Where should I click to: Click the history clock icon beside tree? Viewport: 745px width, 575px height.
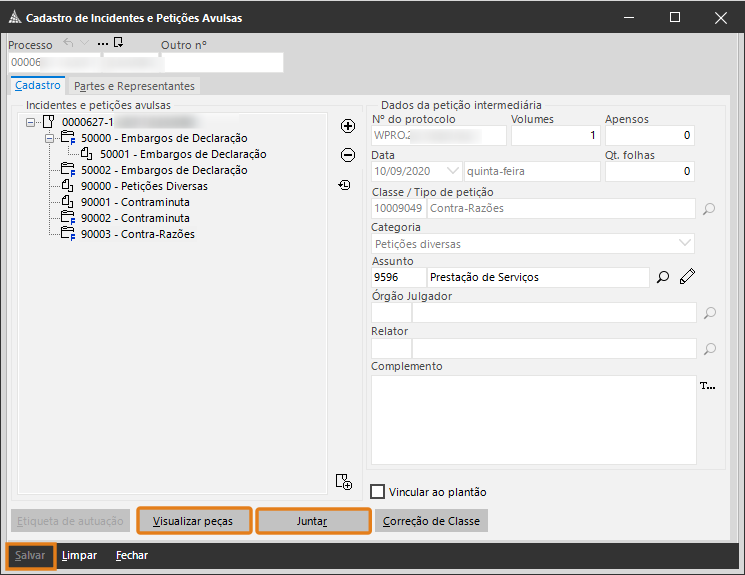click(x=345, y=185)
